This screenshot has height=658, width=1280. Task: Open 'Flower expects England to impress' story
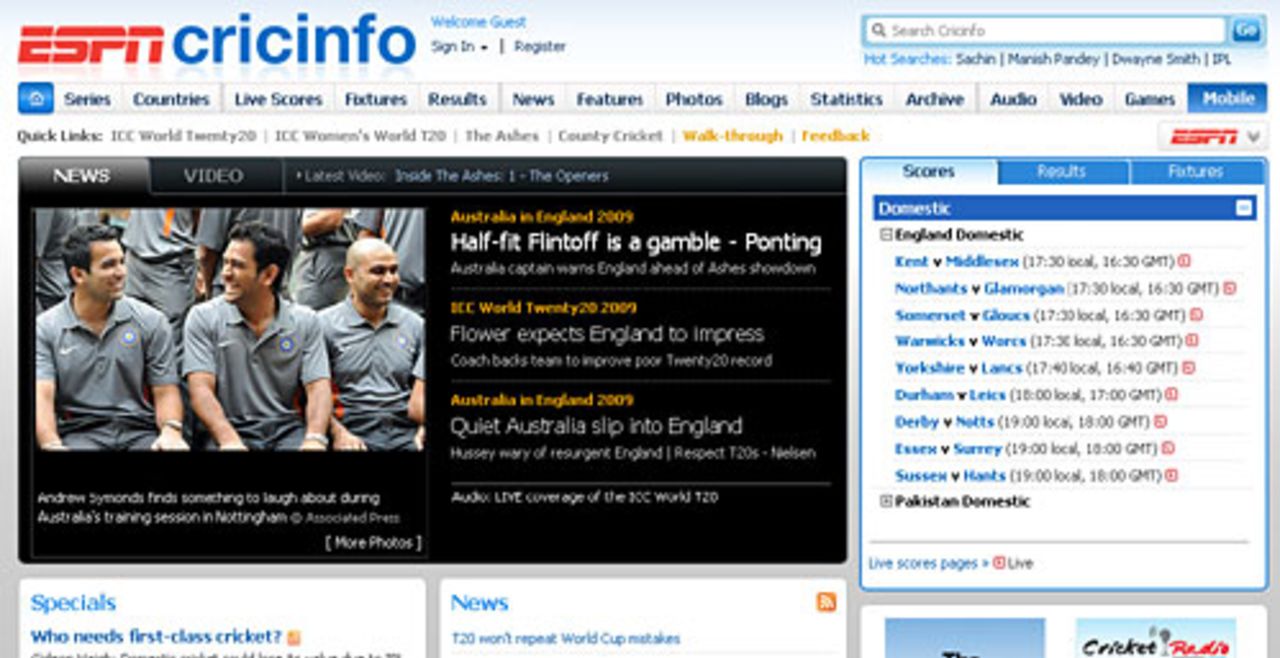coord(607,334)
